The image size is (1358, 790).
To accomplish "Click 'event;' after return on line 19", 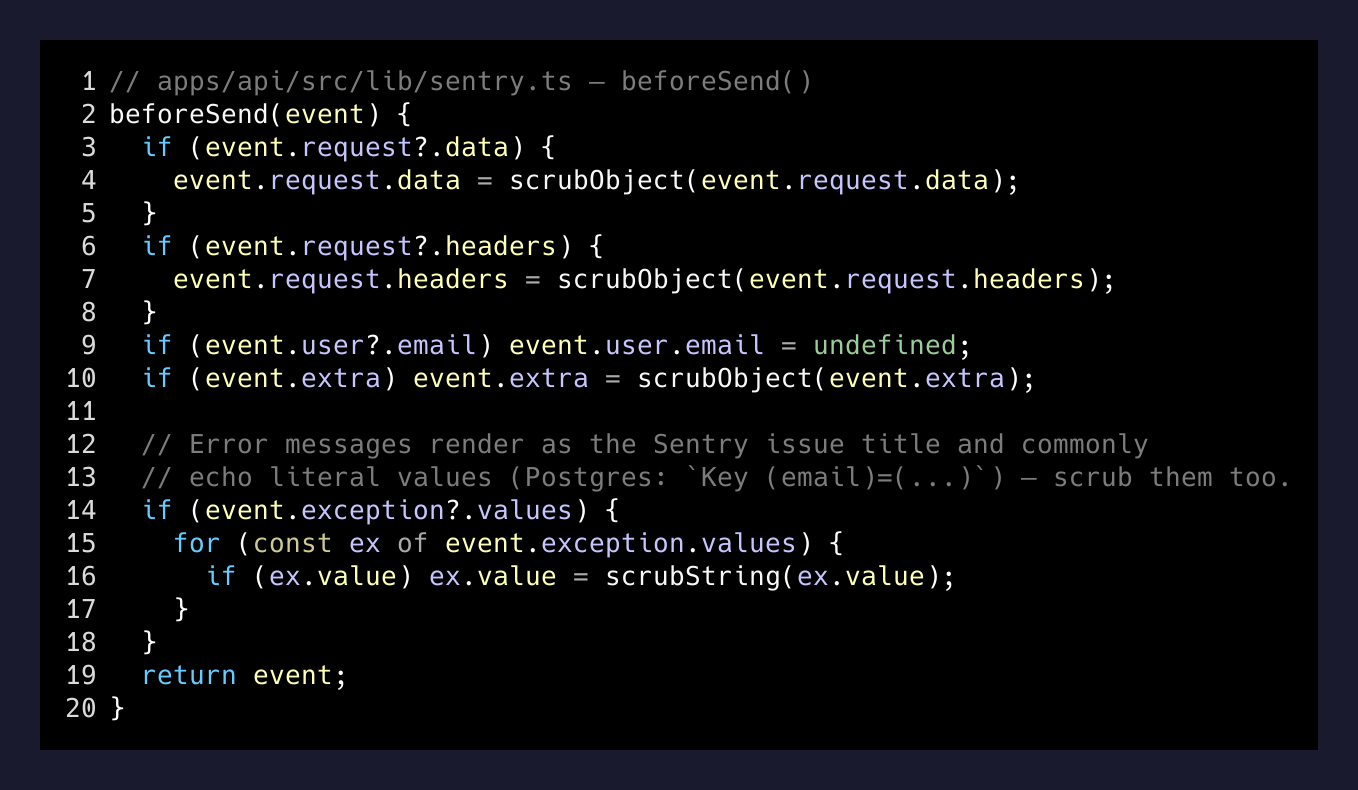I will click(301, 675).
